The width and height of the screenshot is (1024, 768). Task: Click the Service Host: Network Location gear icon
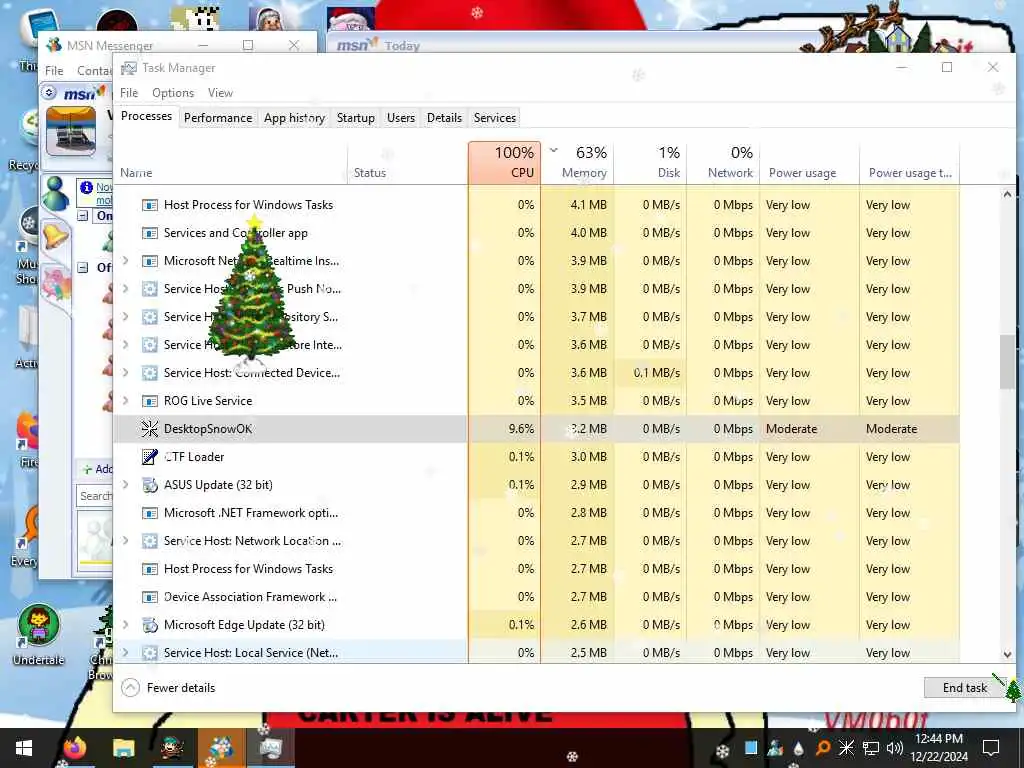tap(150, 541)
